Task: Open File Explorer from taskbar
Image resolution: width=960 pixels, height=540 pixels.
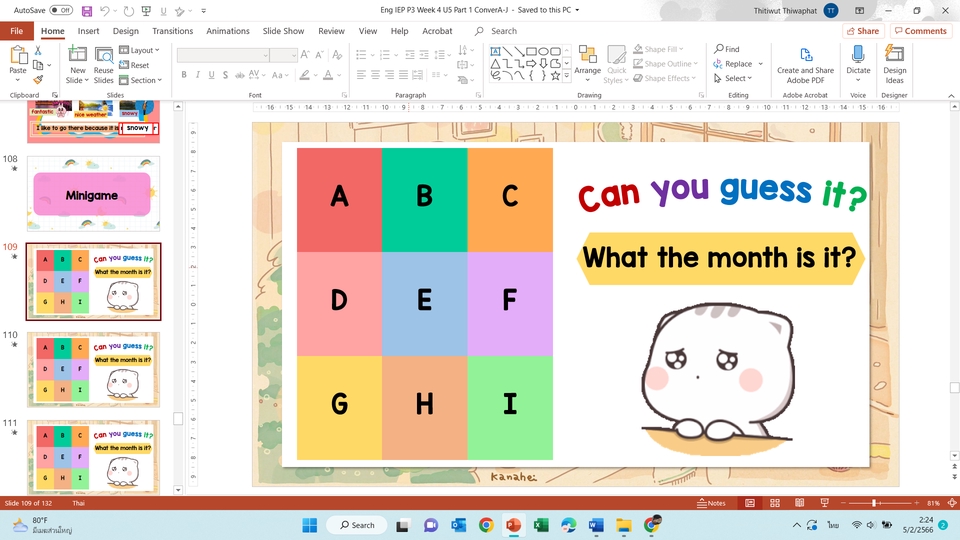Action: 624,525
